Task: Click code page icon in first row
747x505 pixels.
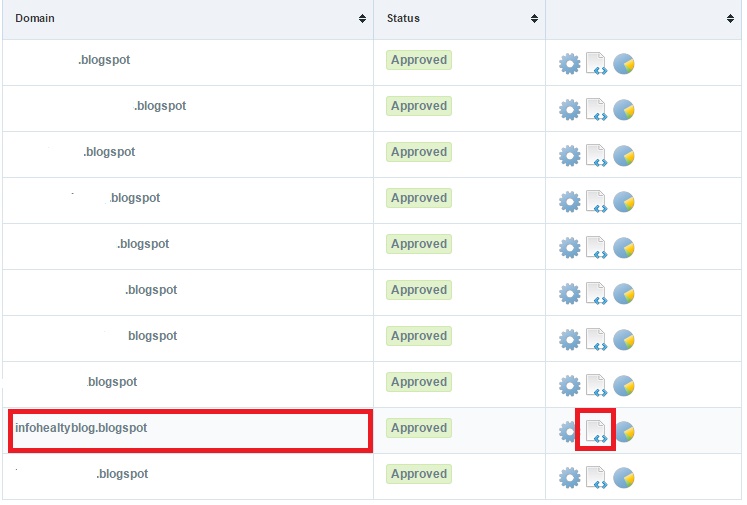Action: click(596, 64)
